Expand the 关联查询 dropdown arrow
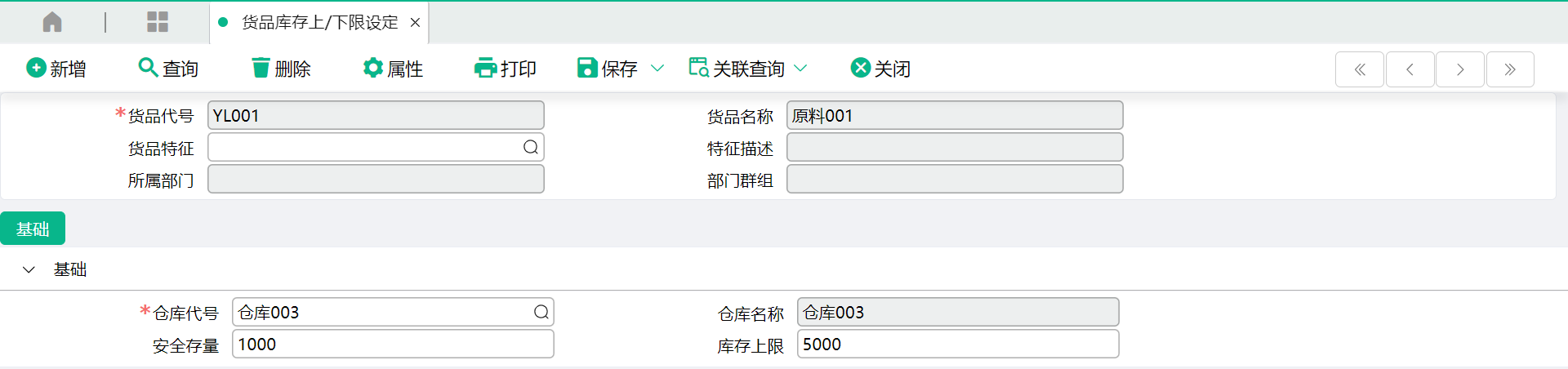Image resolution: width=1568 pixels, height=369 pixels. [801, 69]
